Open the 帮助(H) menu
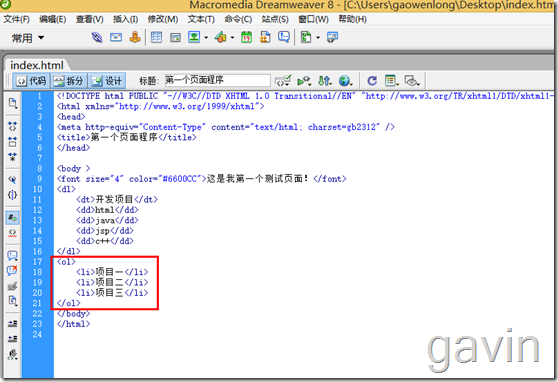 352,19
